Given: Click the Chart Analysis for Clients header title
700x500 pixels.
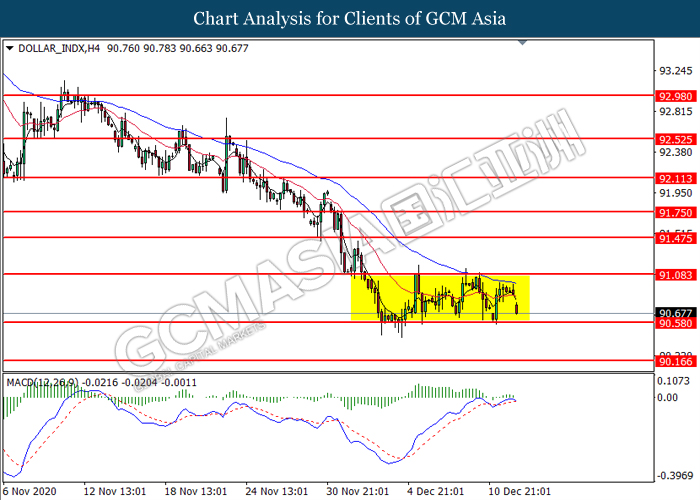Looking at the screenshot, I should click(x=350, y=18).
